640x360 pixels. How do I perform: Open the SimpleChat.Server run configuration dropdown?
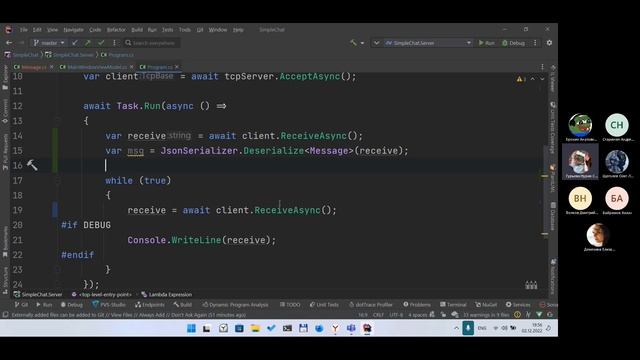tap(428, 42)
